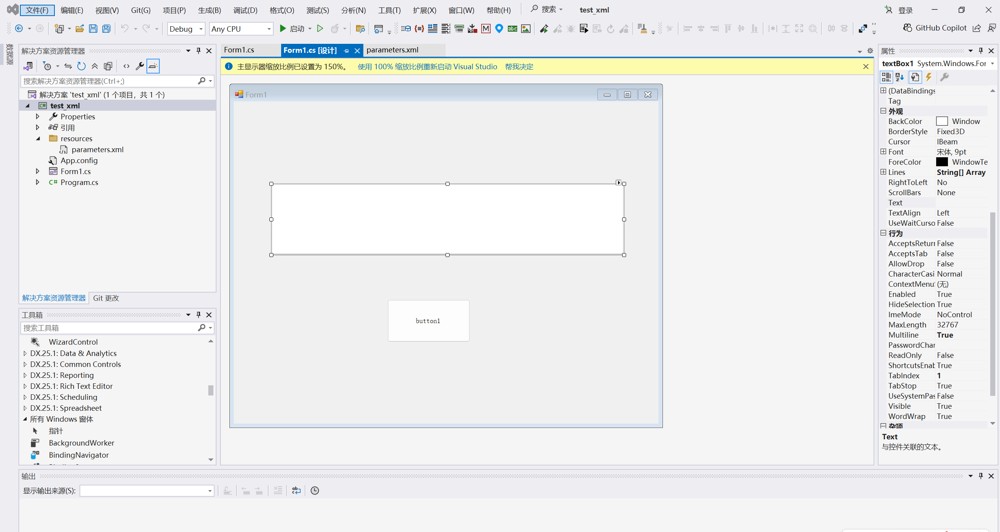The height and width of the screenshot is (532, 1000).
Task: Close the Form1.cs [设计] tab
Action: point(357,50)
